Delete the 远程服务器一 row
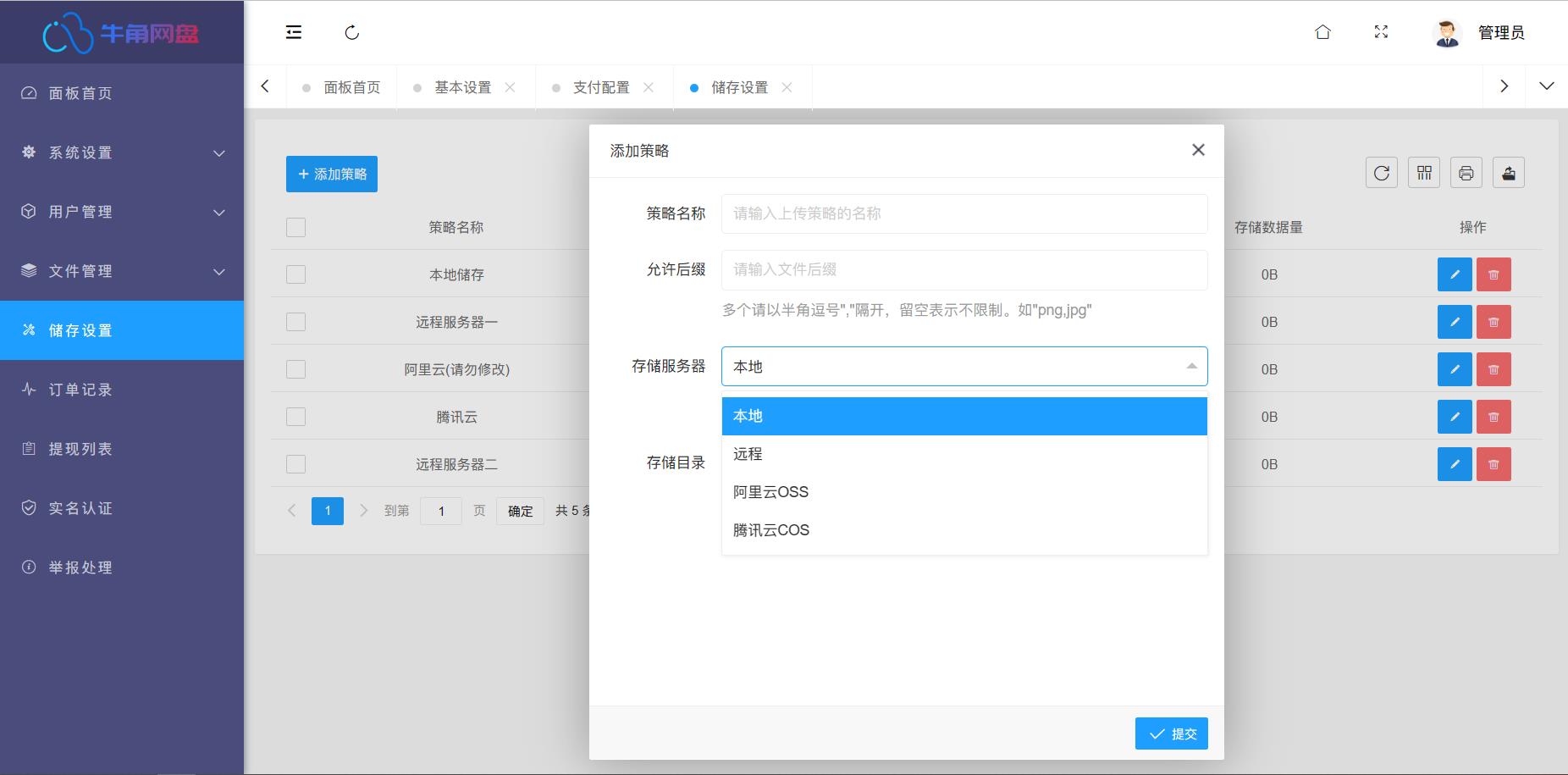Screen dimensions: 1568x775 click(1493, 322)
